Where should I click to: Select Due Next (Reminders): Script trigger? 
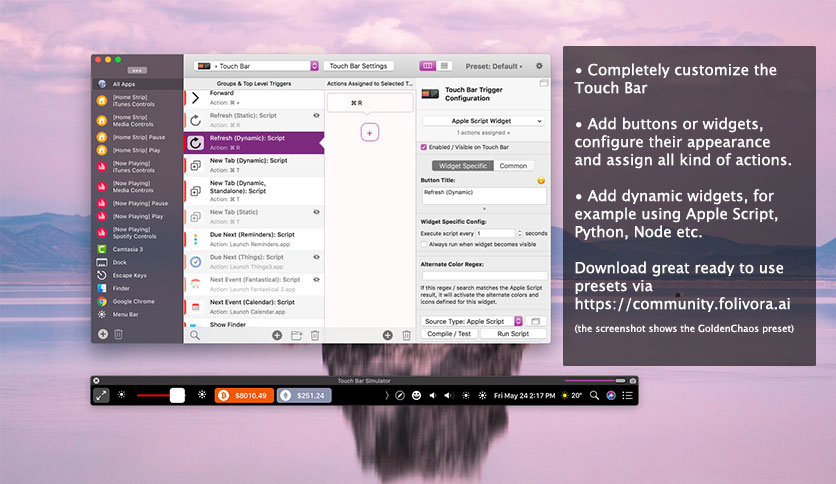[254, 239]
